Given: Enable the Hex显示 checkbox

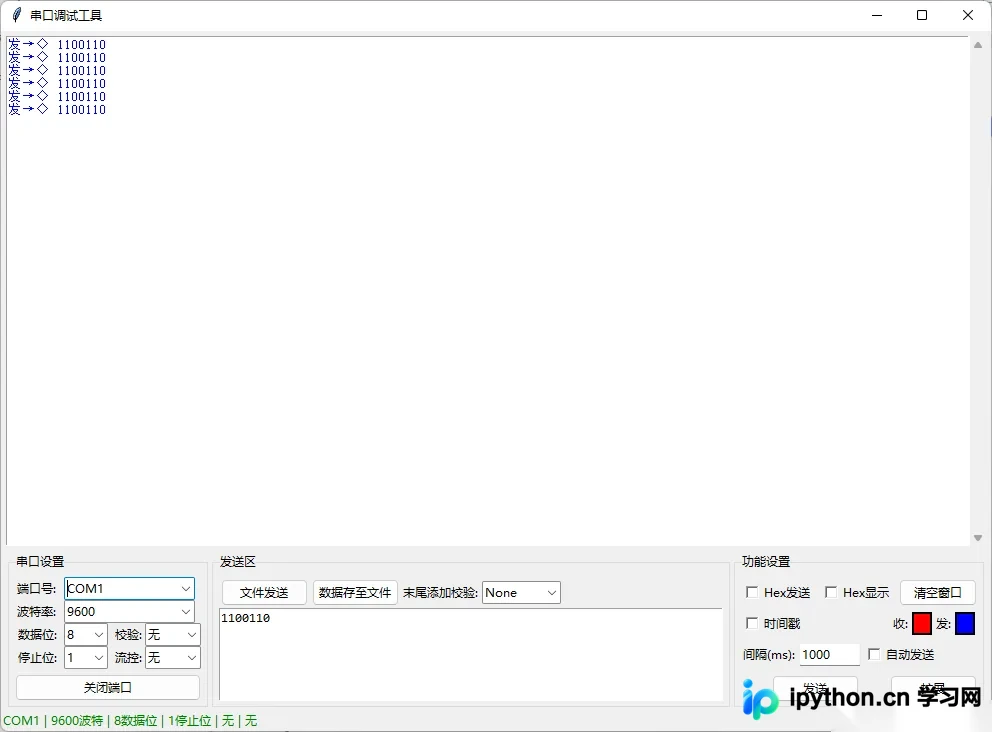Looking at the screenshot, I should point(831,592).
